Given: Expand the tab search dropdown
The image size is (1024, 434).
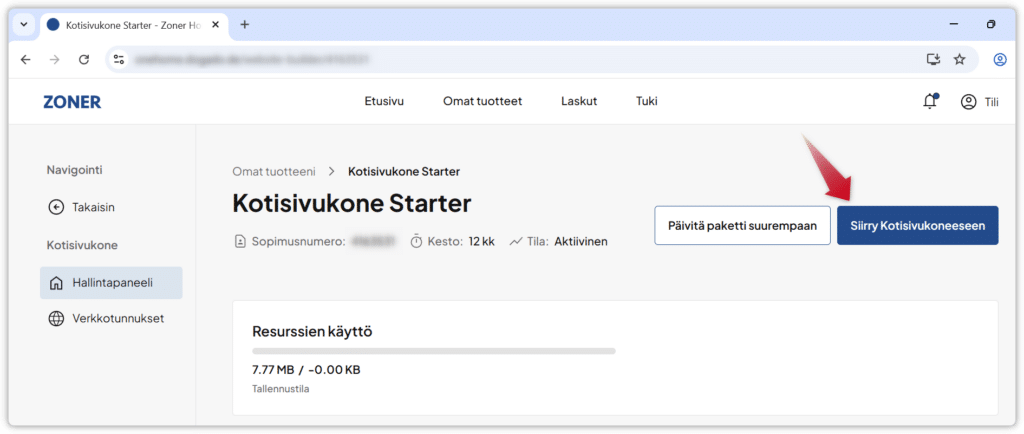Looking at the screenshot, I should coord(24,24).
